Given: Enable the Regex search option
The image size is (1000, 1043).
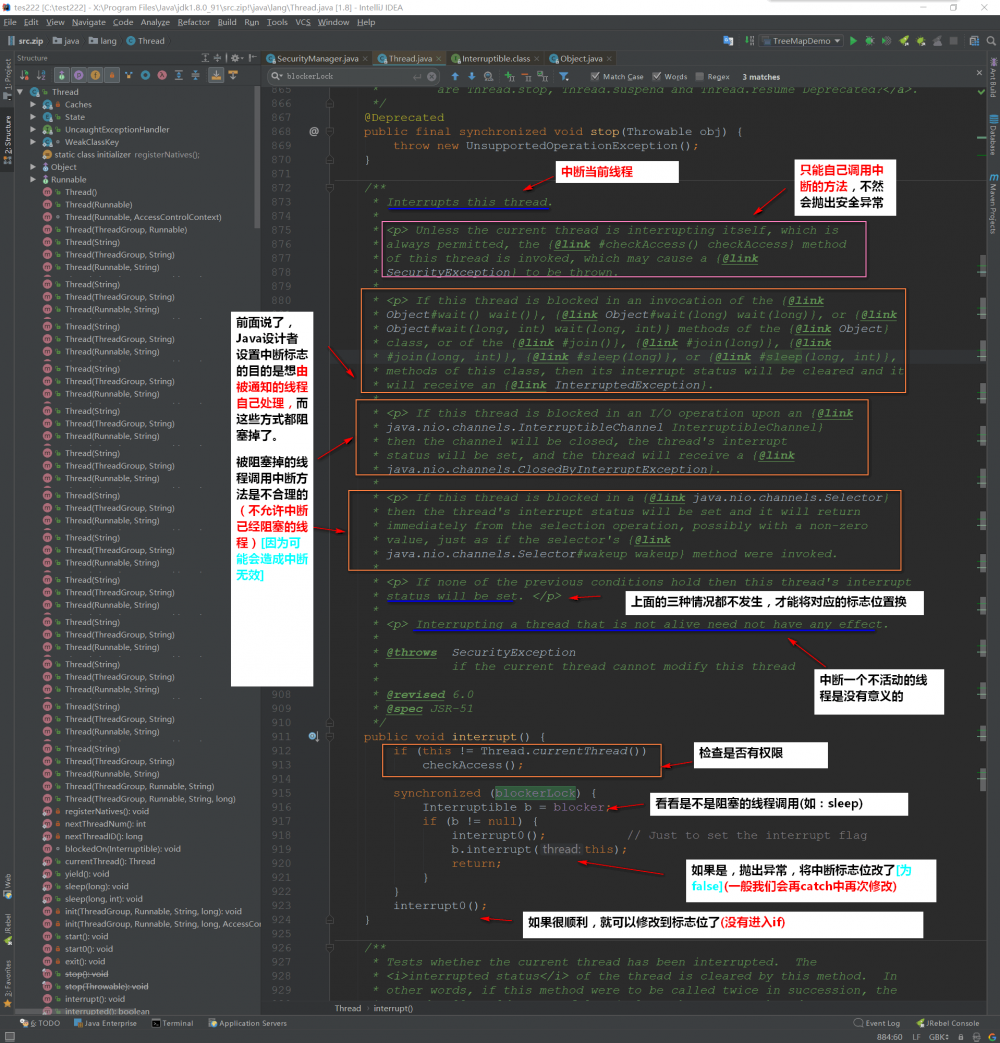Looking at the screenshot, I should click(x=700, y=76).
